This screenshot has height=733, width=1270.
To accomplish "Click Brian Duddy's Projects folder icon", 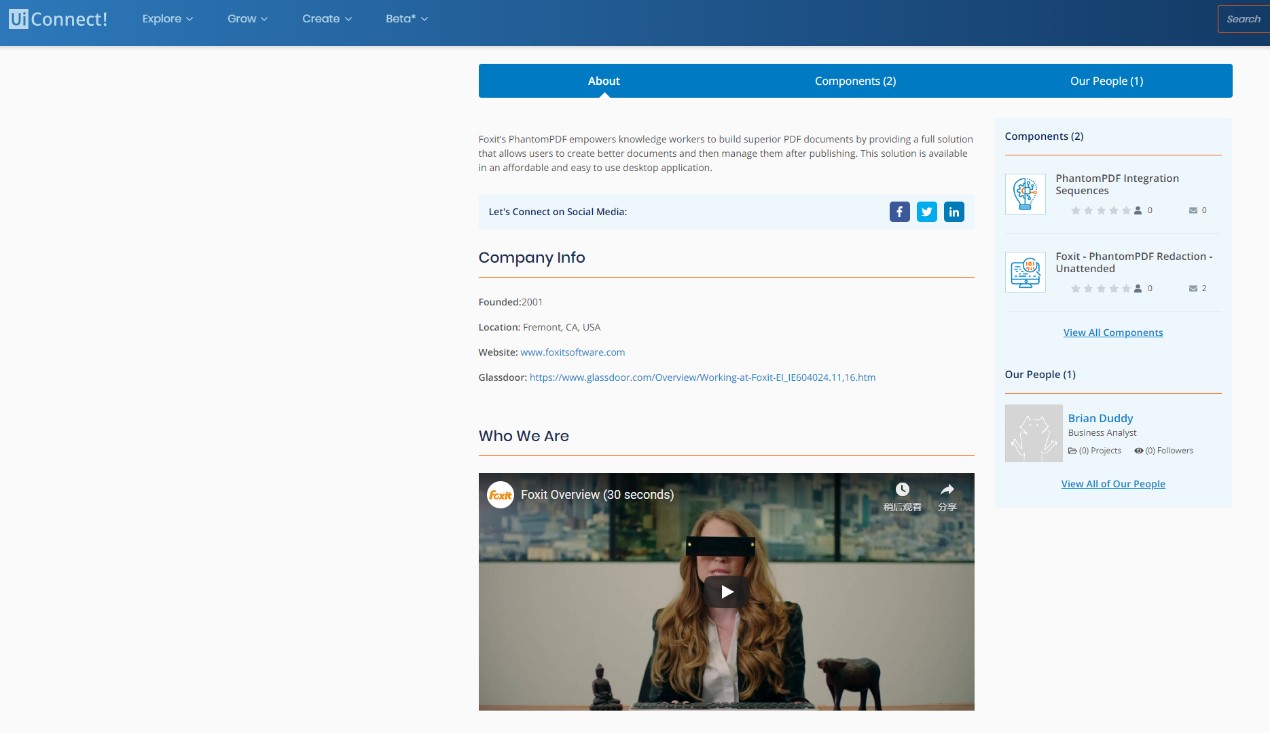I will click(x=1072, y=451).
